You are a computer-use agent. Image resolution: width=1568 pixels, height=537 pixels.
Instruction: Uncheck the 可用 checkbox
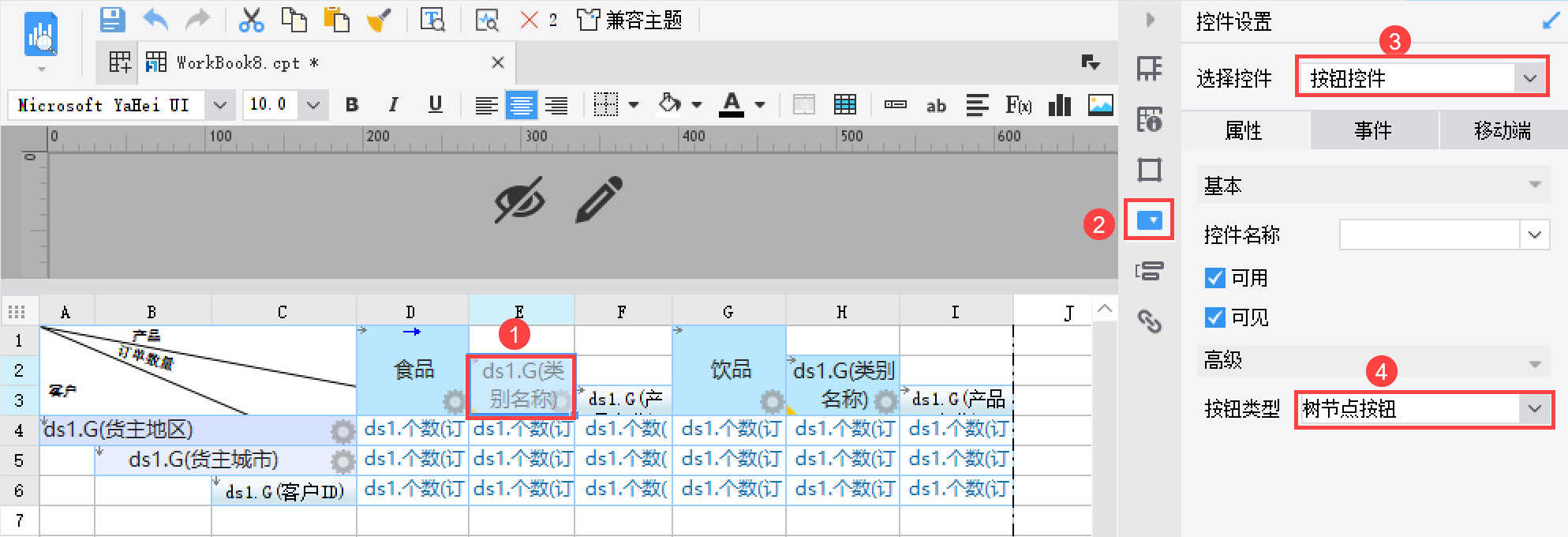pos(1215,278)
